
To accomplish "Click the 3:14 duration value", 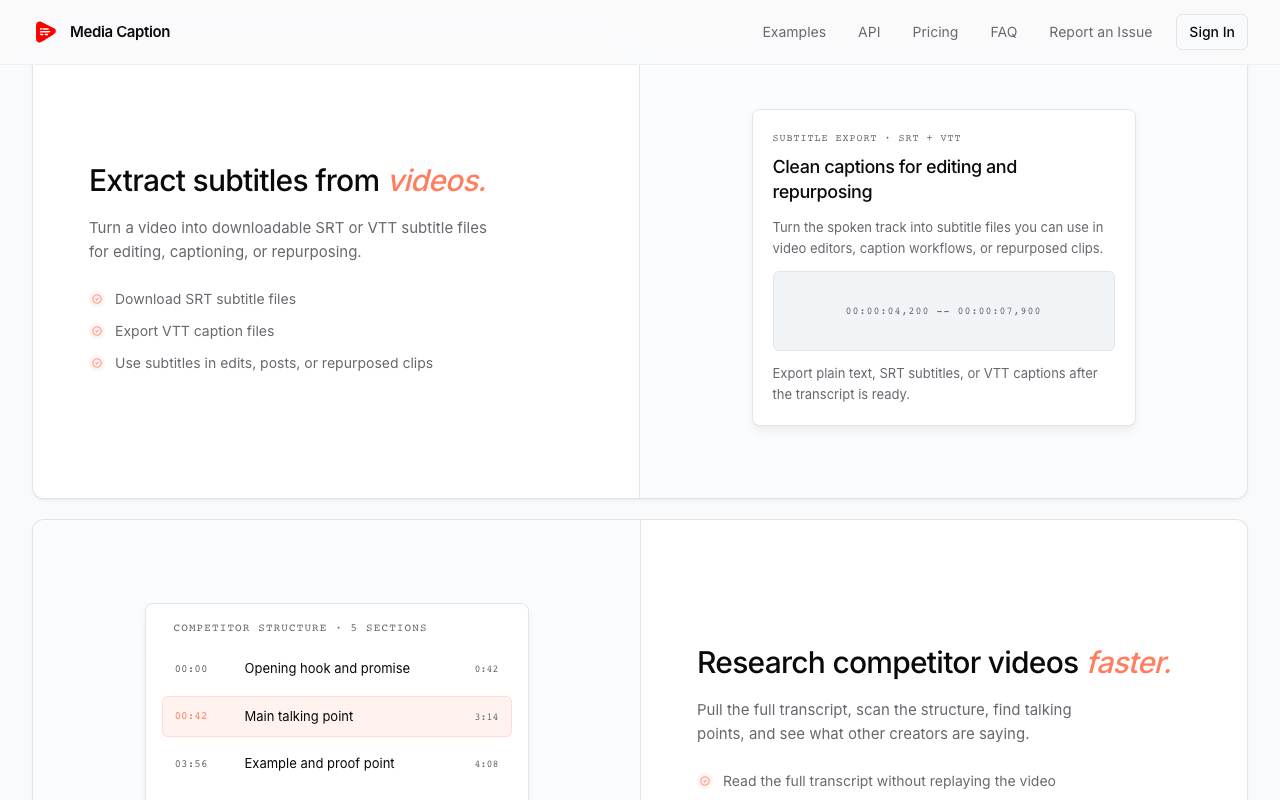I will pyautogui.click(x=487, y=717).
